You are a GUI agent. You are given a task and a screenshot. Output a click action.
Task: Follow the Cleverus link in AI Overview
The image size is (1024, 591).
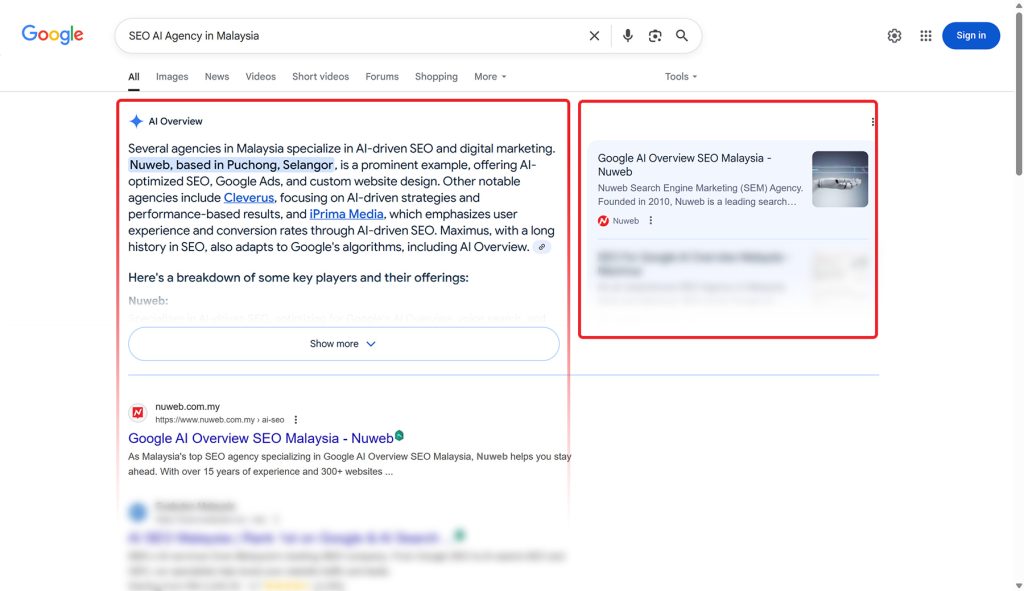coord(249,198)
